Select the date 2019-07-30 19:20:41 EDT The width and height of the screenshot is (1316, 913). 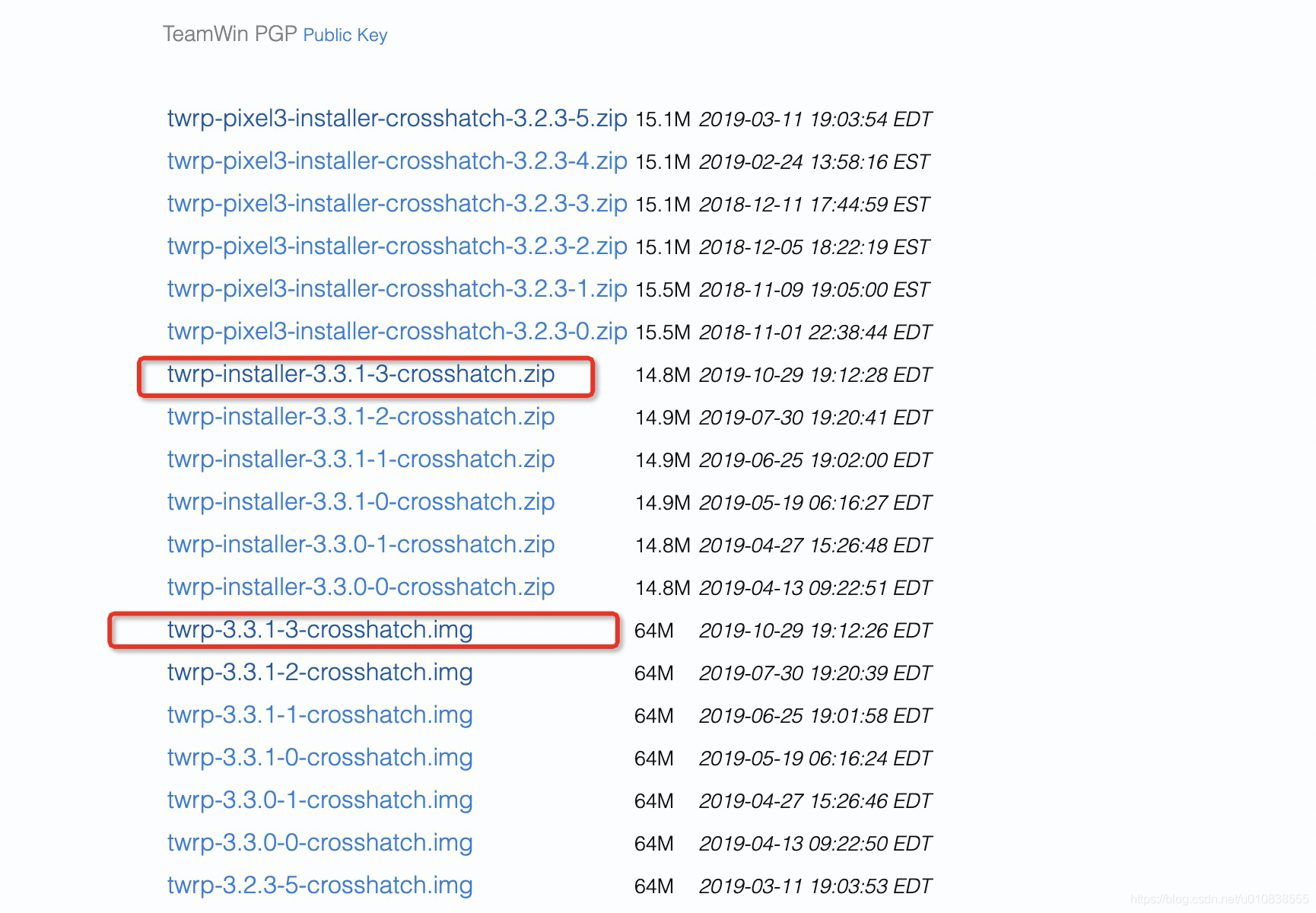click(815, 418)
